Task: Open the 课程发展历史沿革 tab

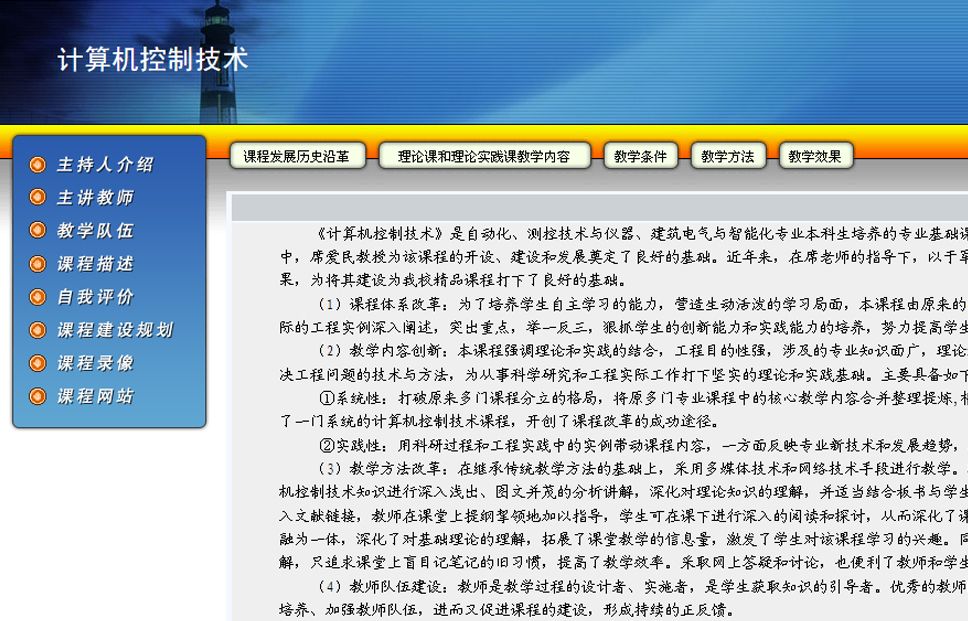Action: 297,156
